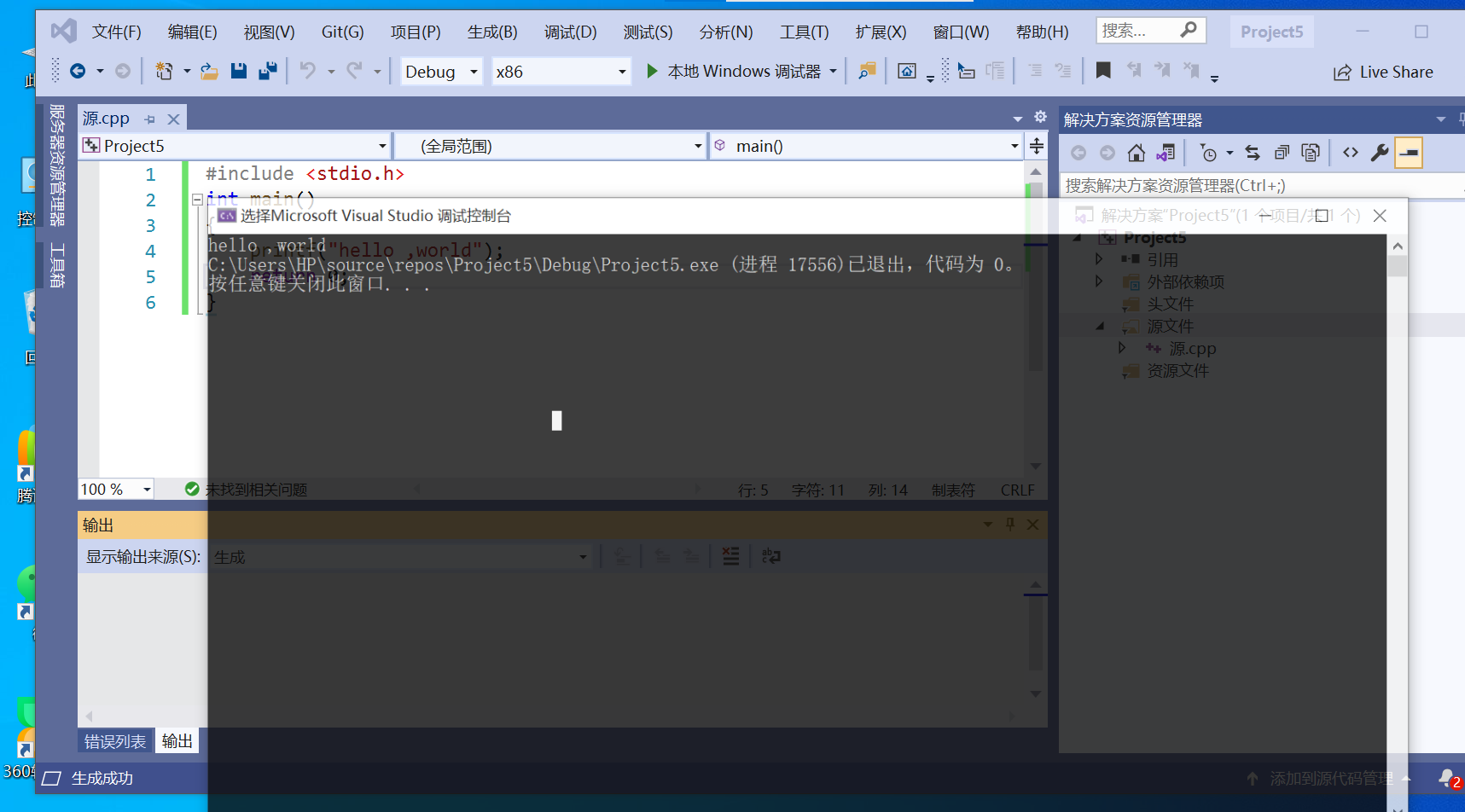The width and height of the screenshot is (1465, 812).
Task: Open the Debug configuration dropdown
Action: [x=474, y=72]
